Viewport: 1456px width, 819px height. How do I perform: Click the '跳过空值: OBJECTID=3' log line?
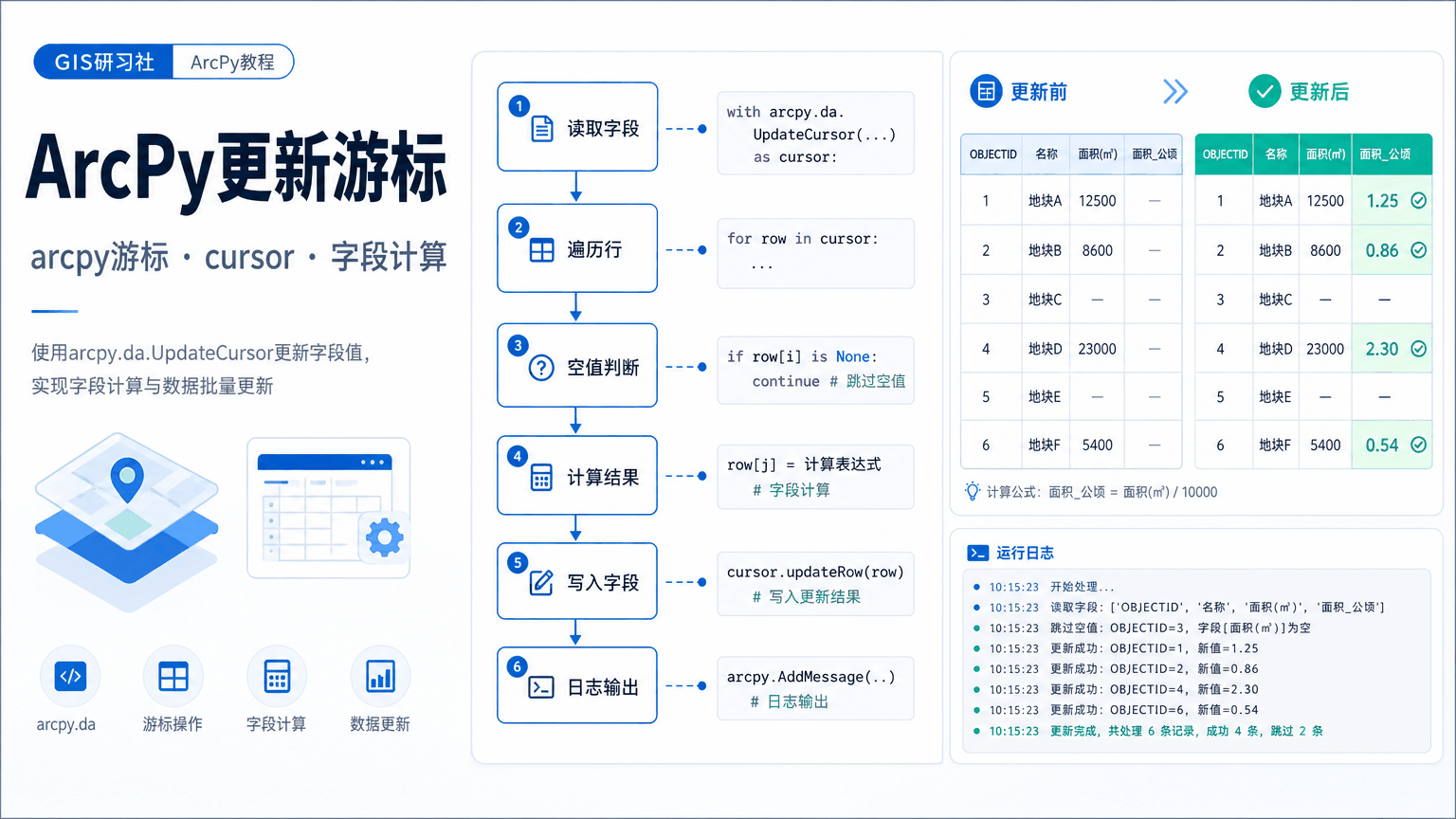click(x=1180, y=628)
